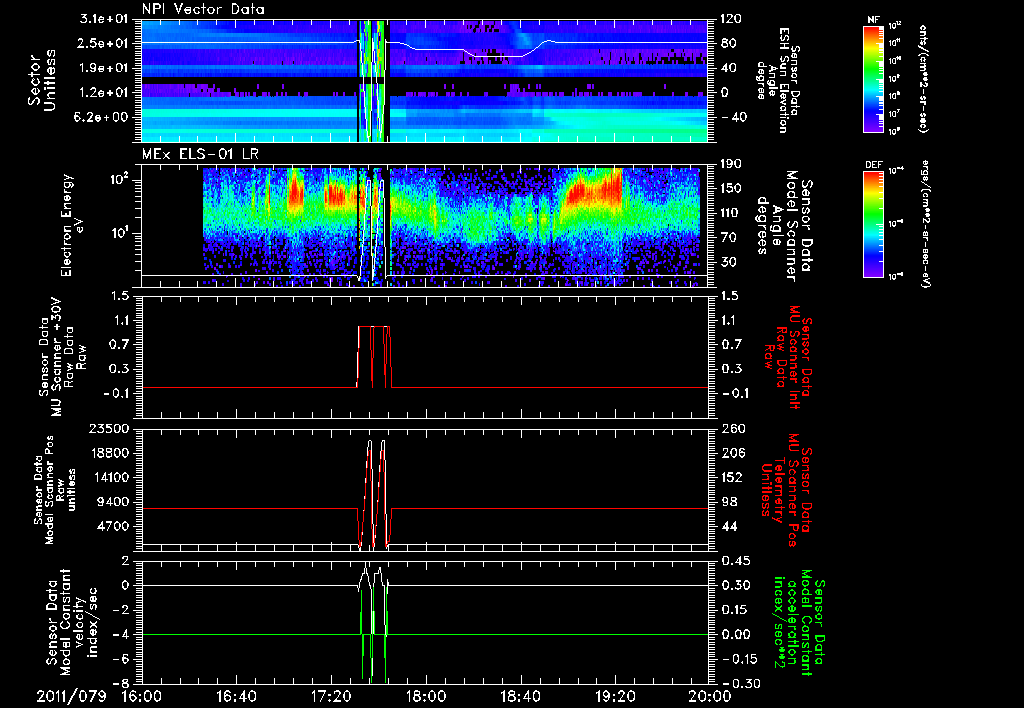Click the 18:40 time axis label
The image size is (1024, 708).
coord(520,696)
